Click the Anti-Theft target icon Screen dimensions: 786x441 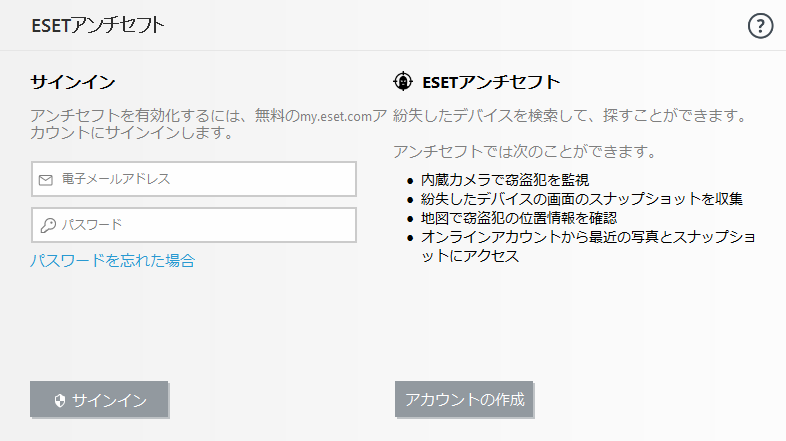[403, 81]
